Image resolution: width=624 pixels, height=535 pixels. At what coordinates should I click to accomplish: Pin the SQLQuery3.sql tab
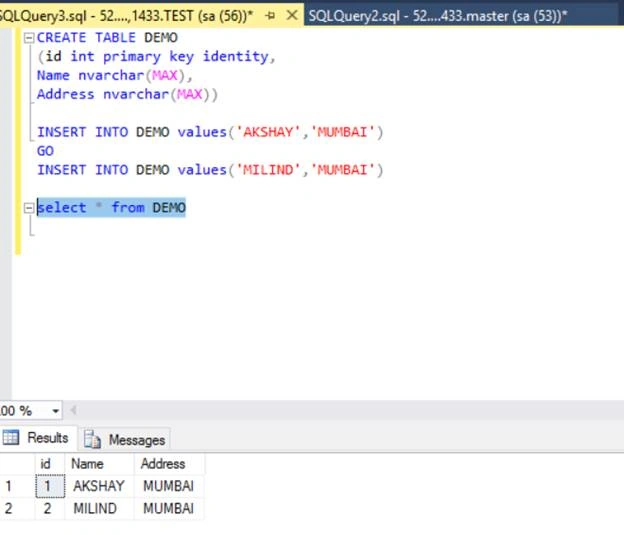click(270, 16)
